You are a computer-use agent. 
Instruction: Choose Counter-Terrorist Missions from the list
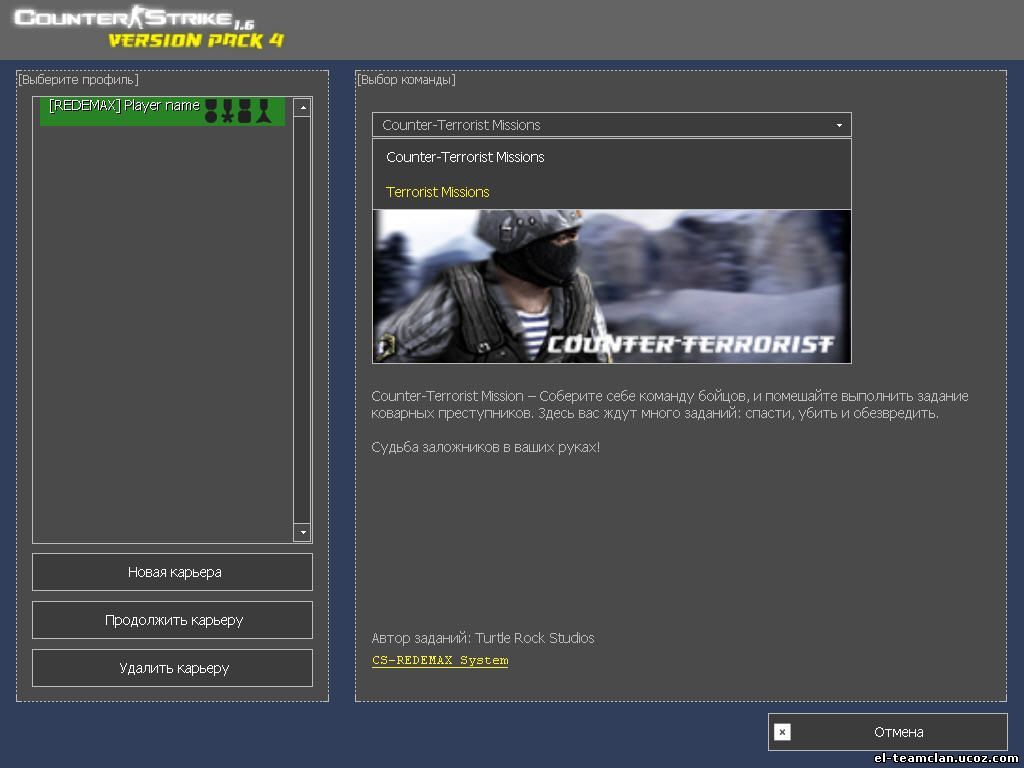(x=465, y=157)
